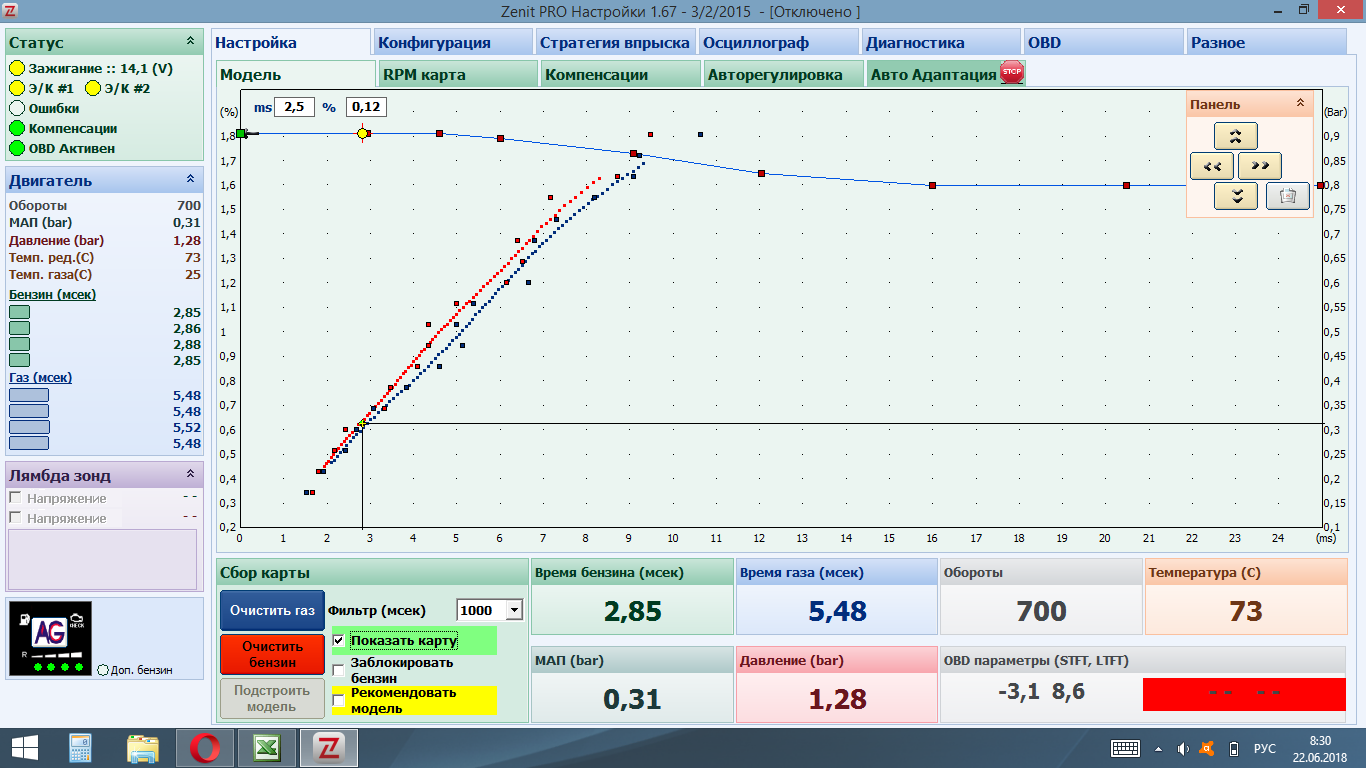Select the red curve point at 16 ms
The image size is (1366, 768).
[932, 185]
